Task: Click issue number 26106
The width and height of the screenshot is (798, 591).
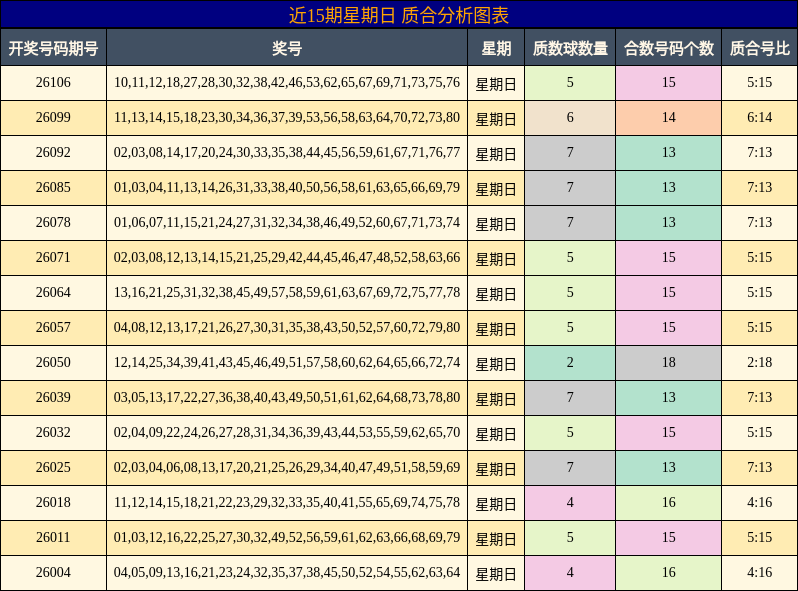Action: [53, 82]
